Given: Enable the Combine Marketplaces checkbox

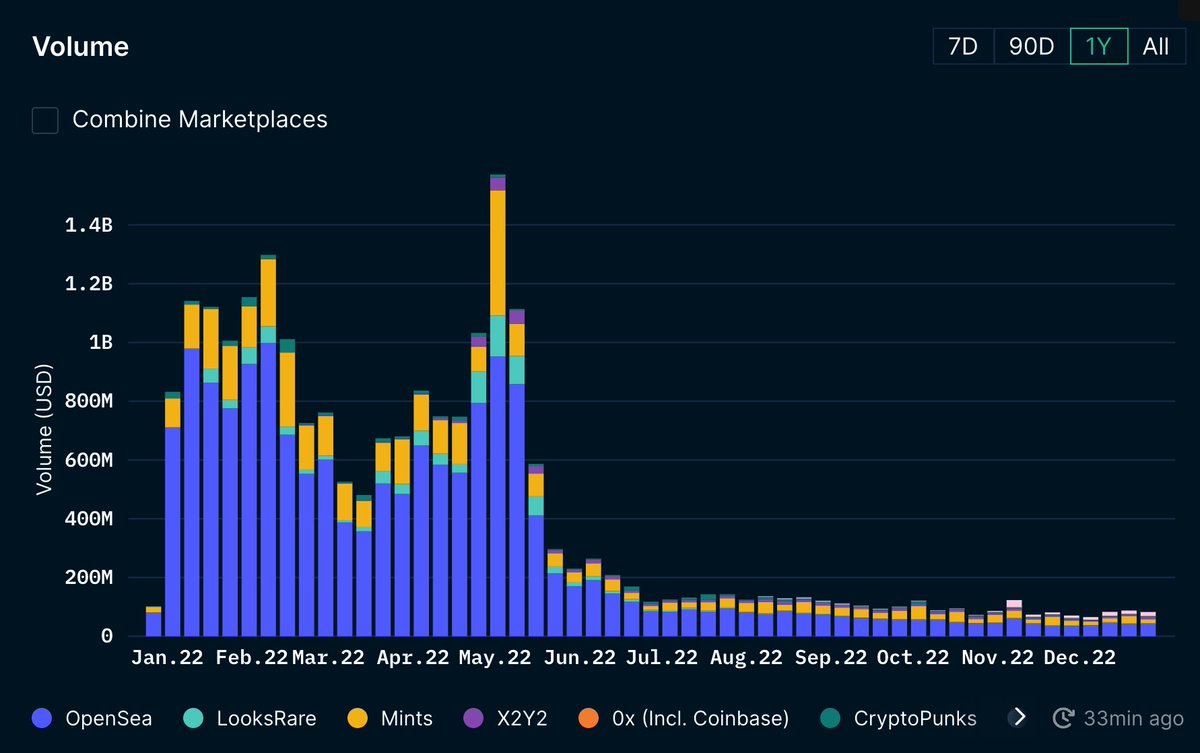Looking at the screenshot, I should (45, 120).
